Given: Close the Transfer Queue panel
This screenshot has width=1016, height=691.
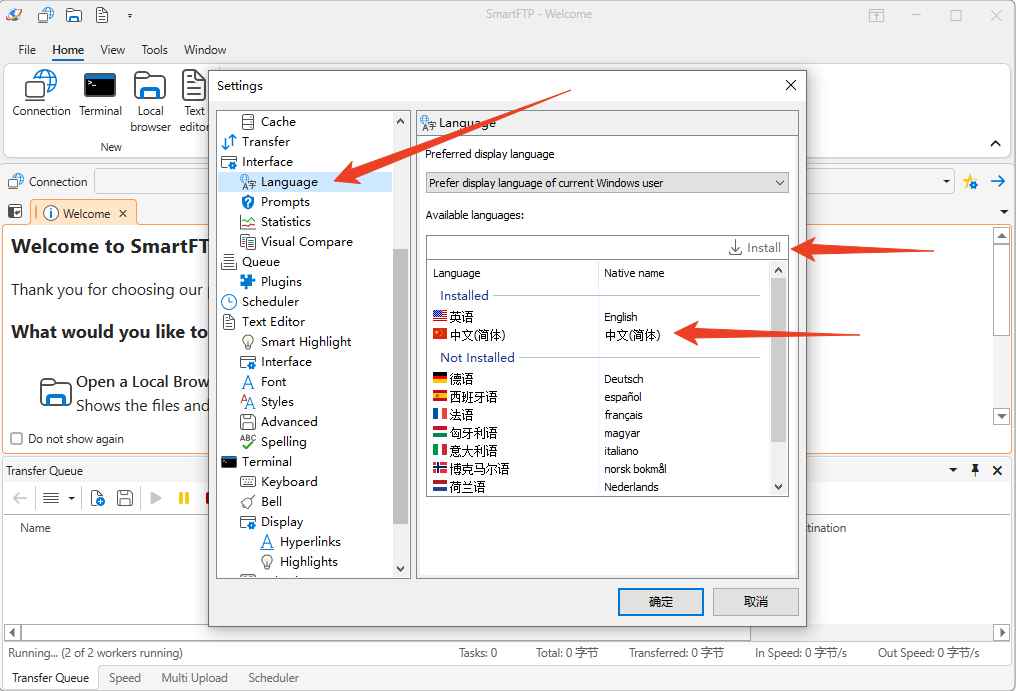Looking at the screenshot, I should tap(997, 471).
